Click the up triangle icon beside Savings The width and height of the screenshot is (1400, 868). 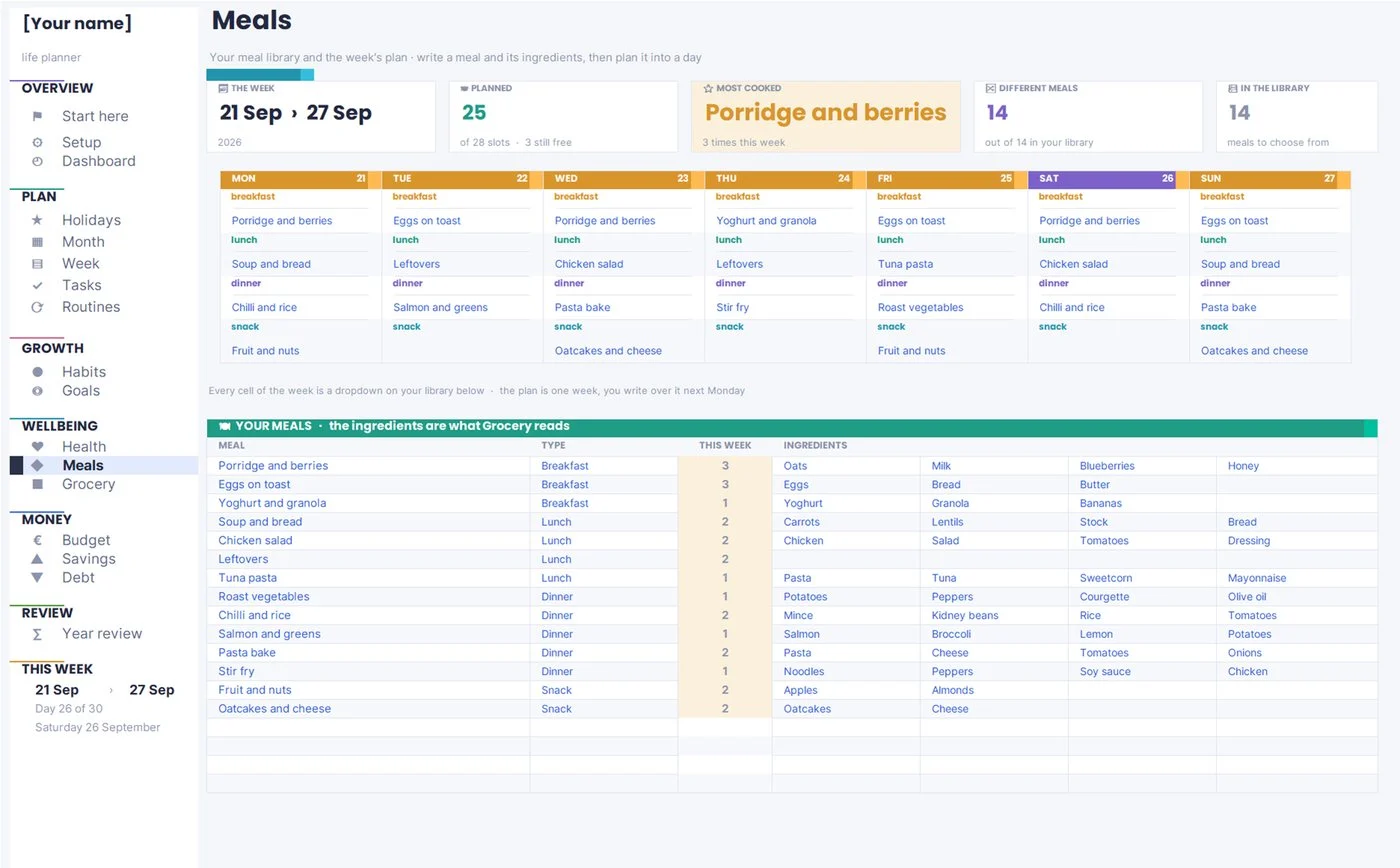(x=37, y=559)
